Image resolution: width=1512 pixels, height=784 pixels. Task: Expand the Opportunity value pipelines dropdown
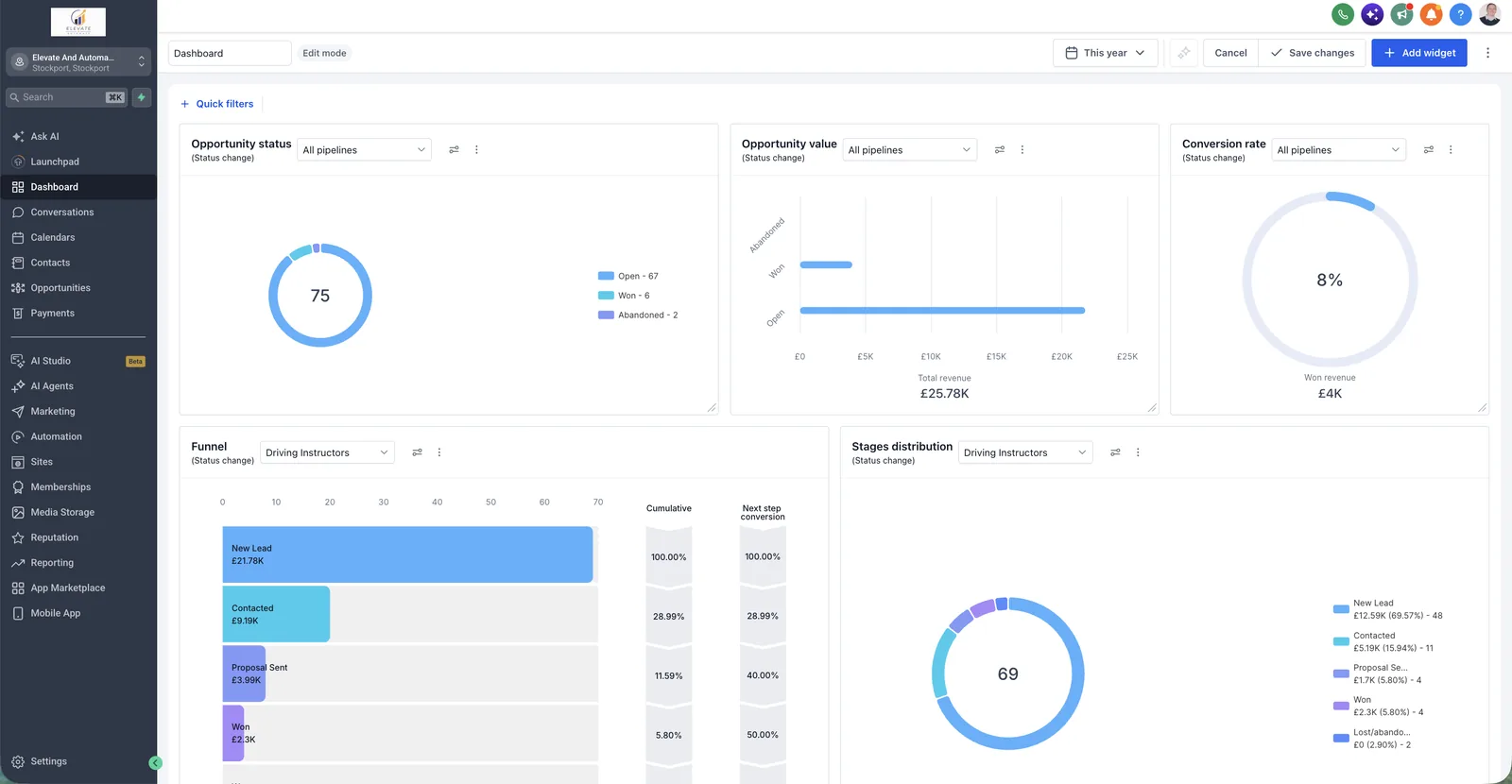click(910, 150)
